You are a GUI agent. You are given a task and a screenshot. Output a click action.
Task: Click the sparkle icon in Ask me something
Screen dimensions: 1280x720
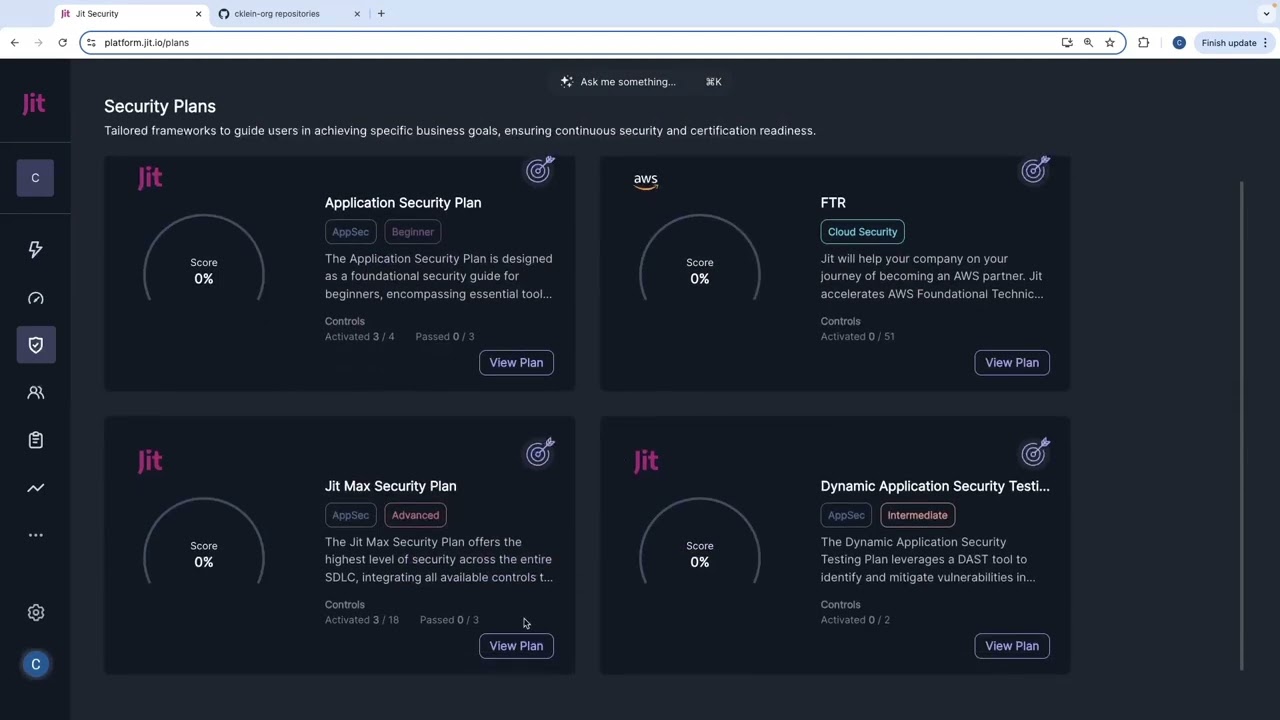(x=566, y=82)
